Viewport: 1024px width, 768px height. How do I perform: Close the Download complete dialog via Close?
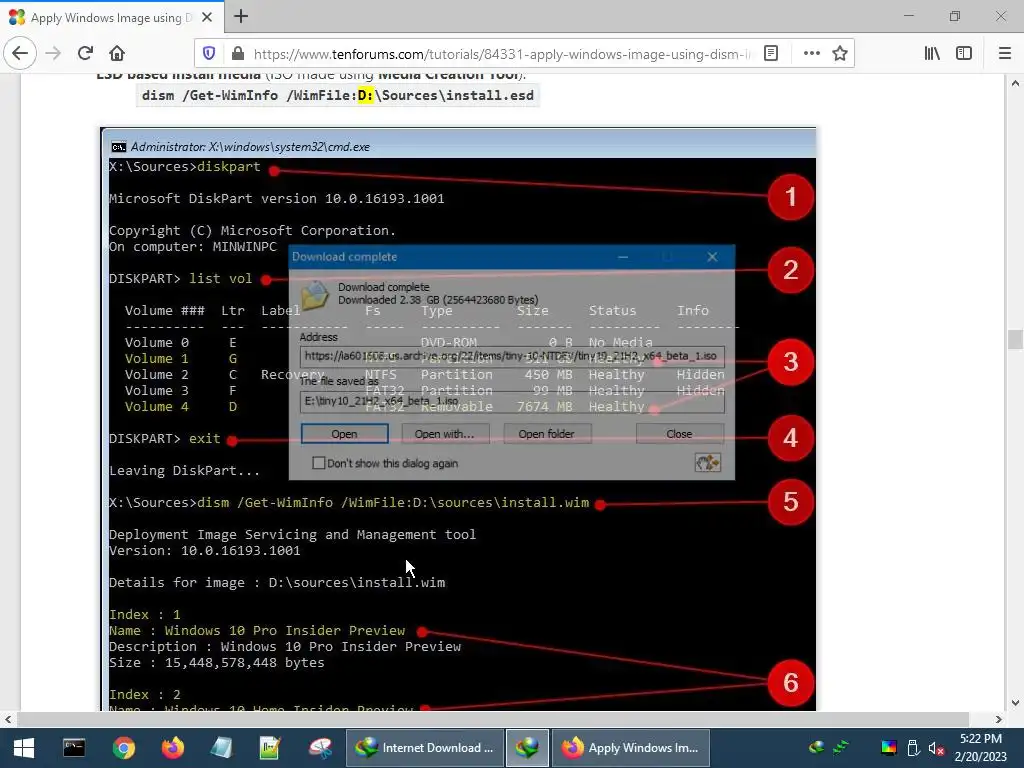pos(679,434)
